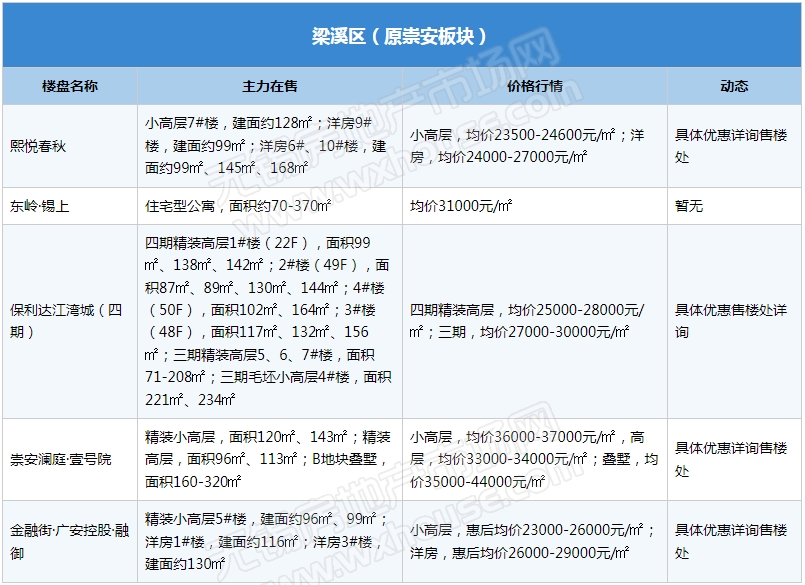The image size is (805, 585).
Task: Click the 动态 column header
Action: [734, 87]
